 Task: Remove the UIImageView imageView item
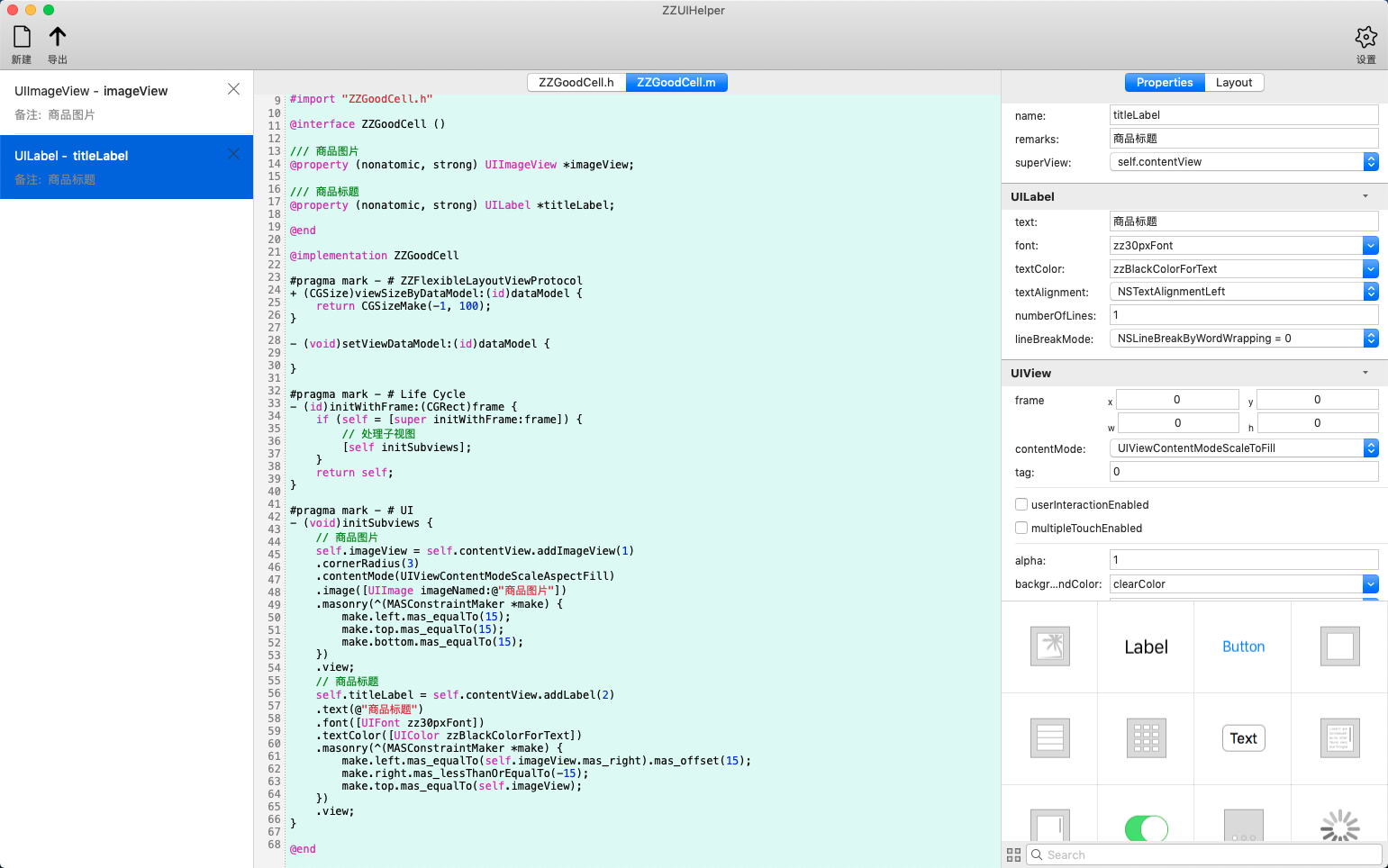(233, 89)
